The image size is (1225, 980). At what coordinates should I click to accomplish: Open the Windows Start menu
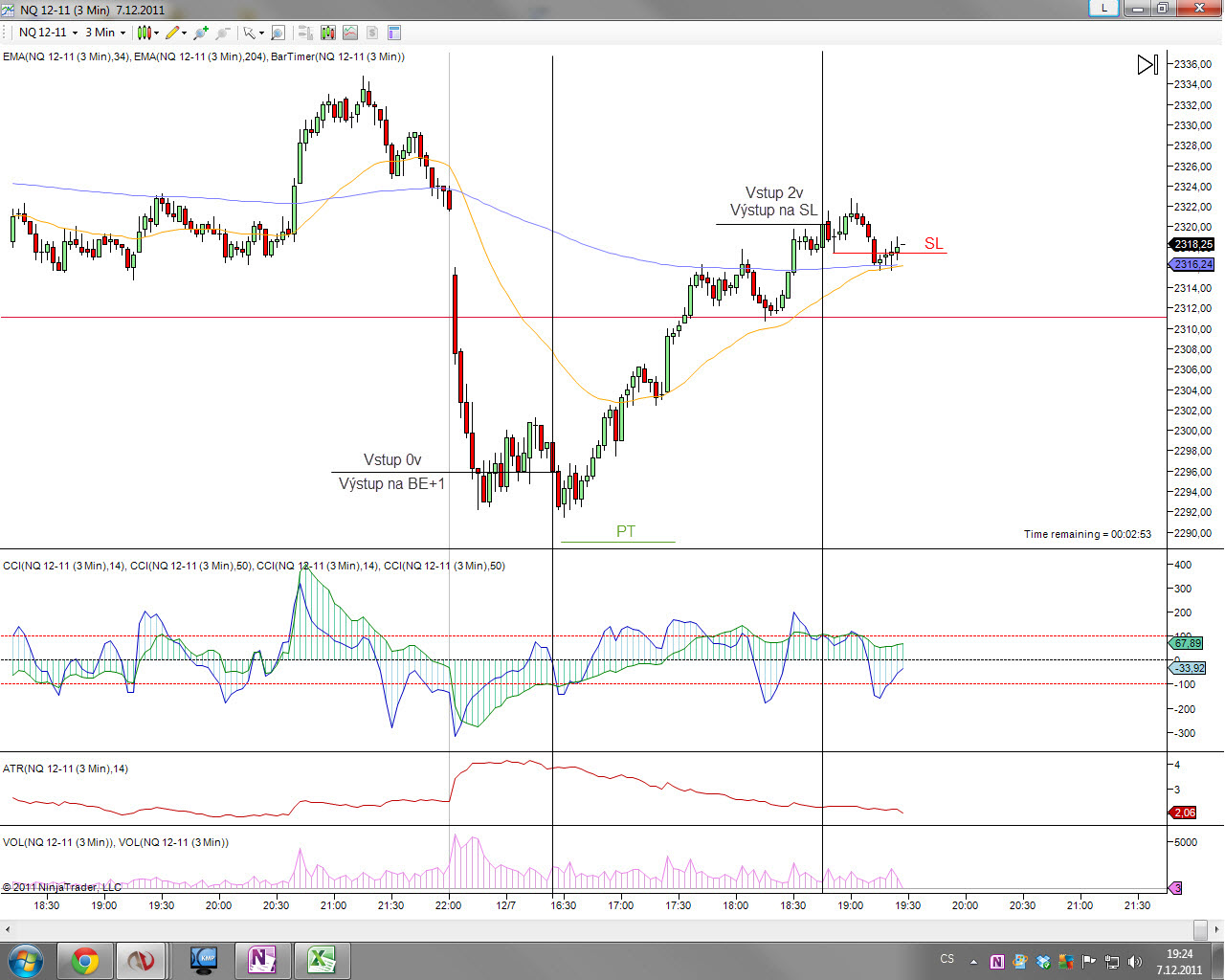25,960
